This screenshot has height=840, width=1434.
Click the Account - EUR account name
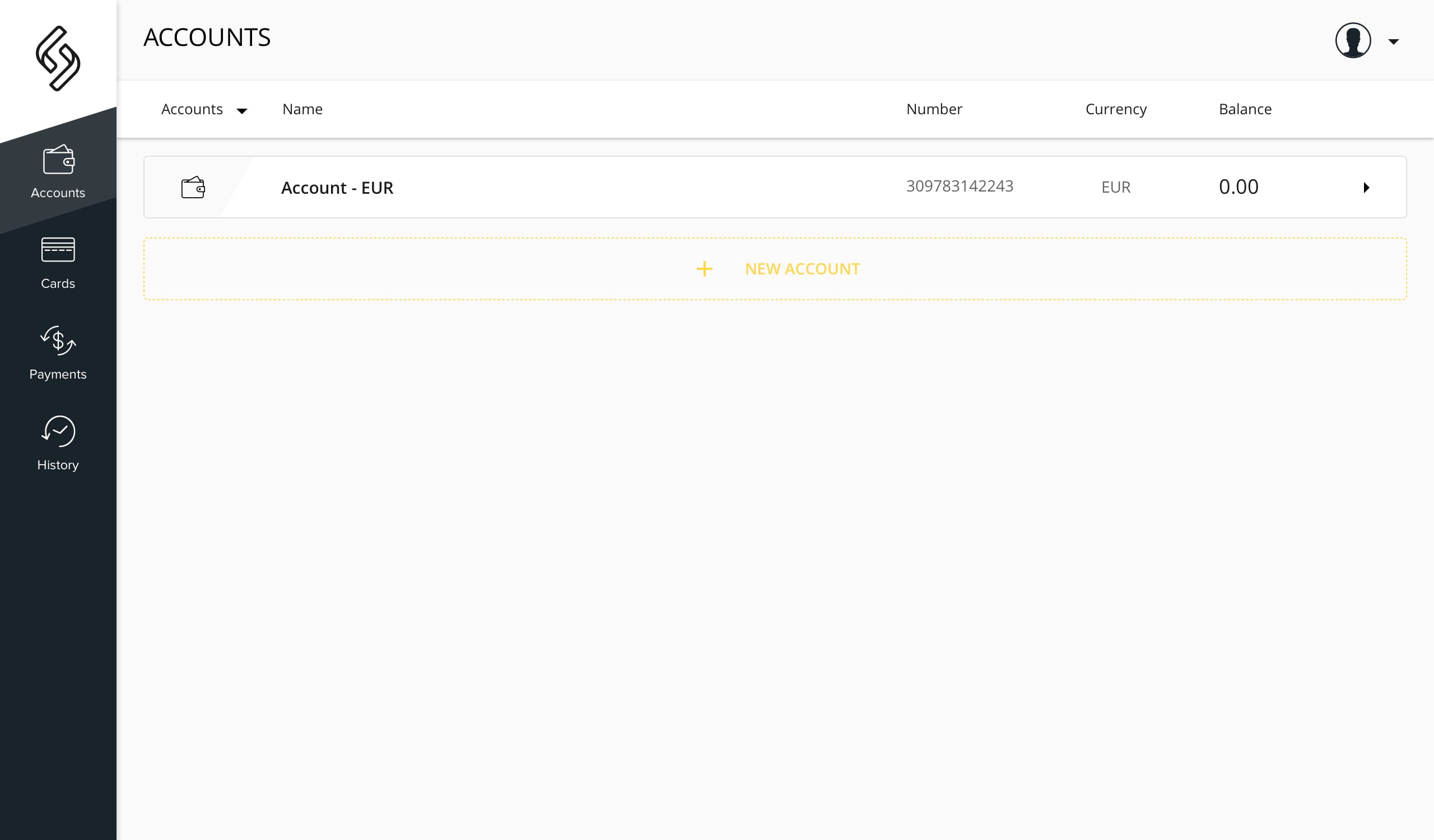point(338,187)
